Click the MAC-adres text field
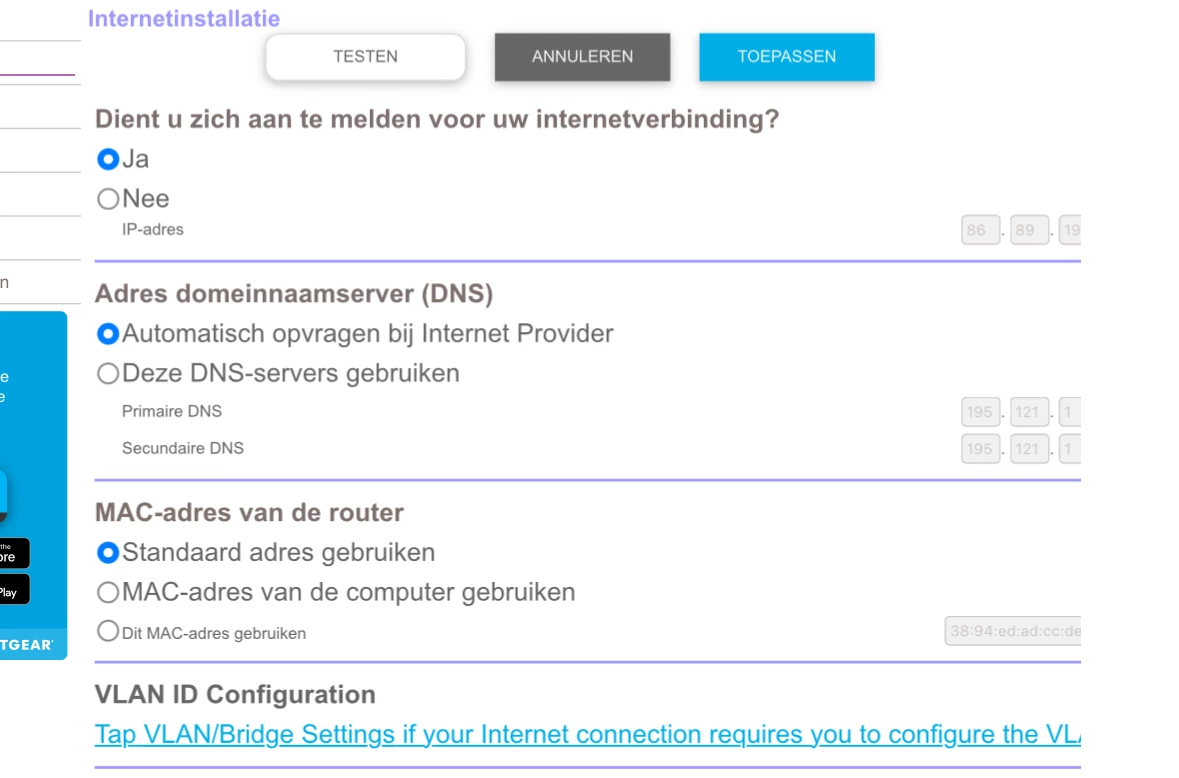Screen dimensions: 1179x778 (1013, 632)
